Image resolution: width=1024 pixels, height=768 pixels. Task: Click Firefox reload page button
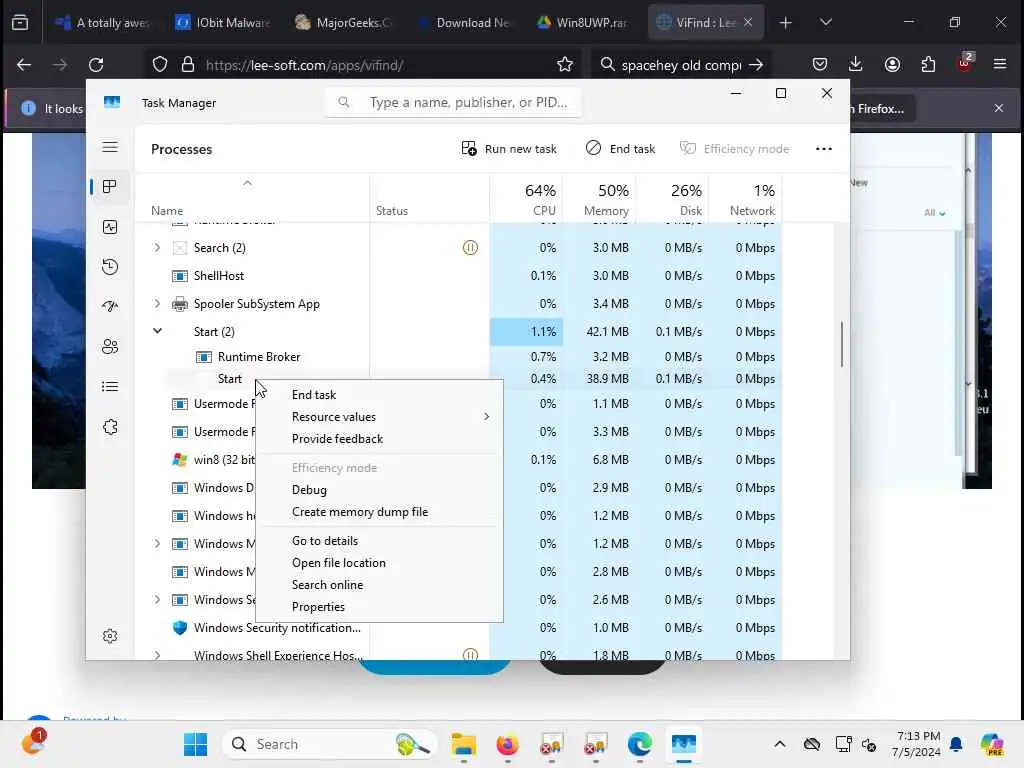pos(96,65)
